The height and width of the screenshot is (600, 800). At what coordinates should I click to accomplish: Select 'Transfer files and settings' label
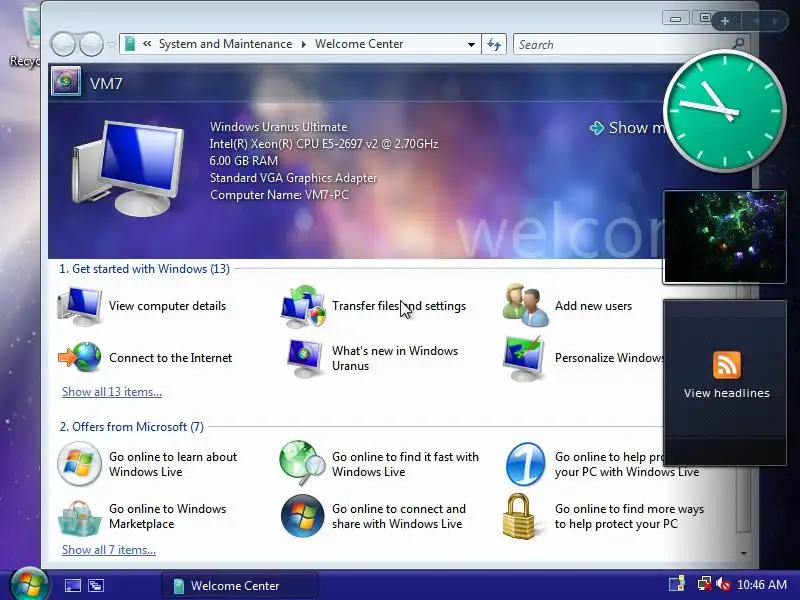[399, 306]
